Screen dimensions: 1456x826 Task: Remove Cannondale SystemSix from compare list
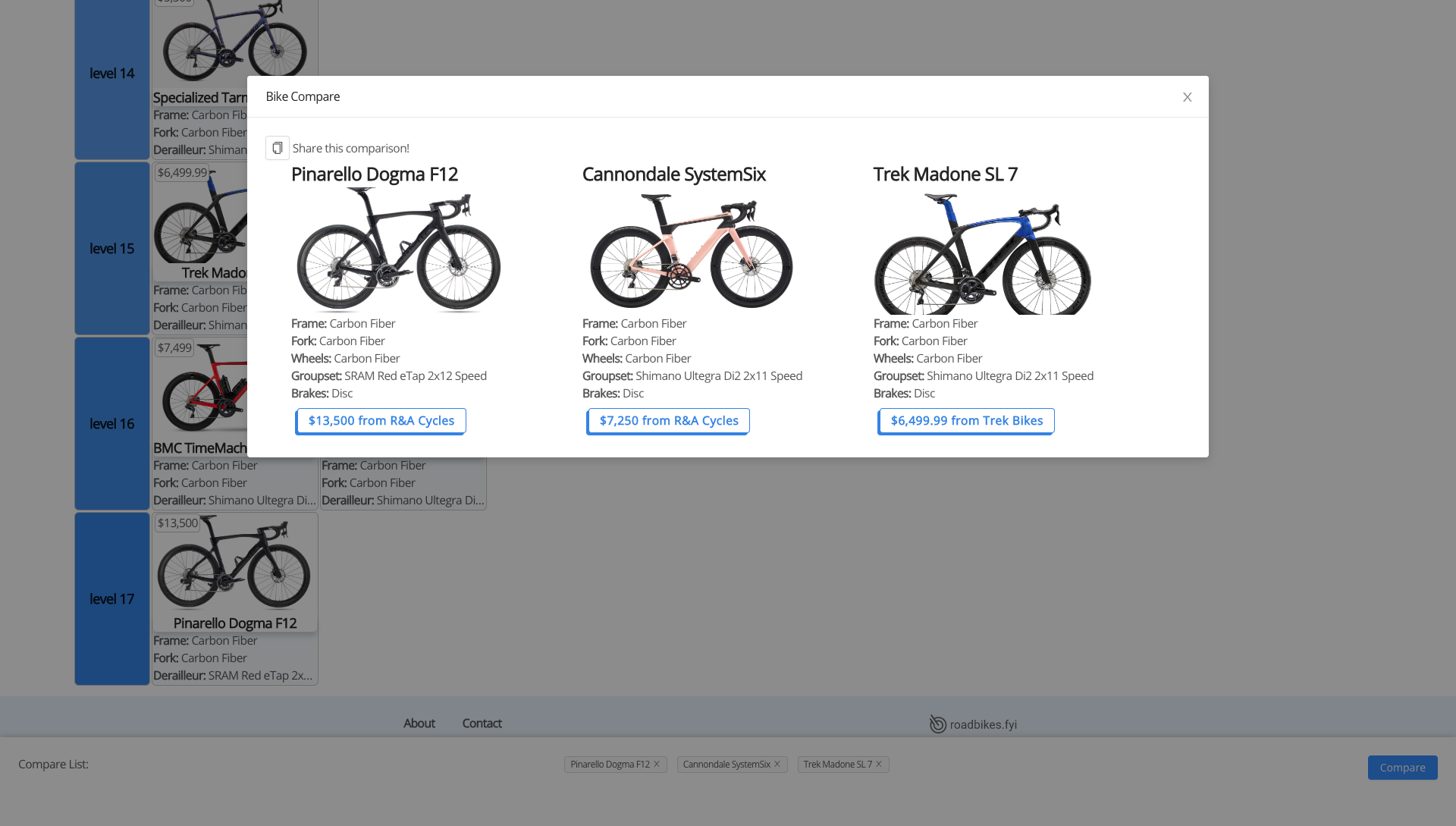[777, 764]
